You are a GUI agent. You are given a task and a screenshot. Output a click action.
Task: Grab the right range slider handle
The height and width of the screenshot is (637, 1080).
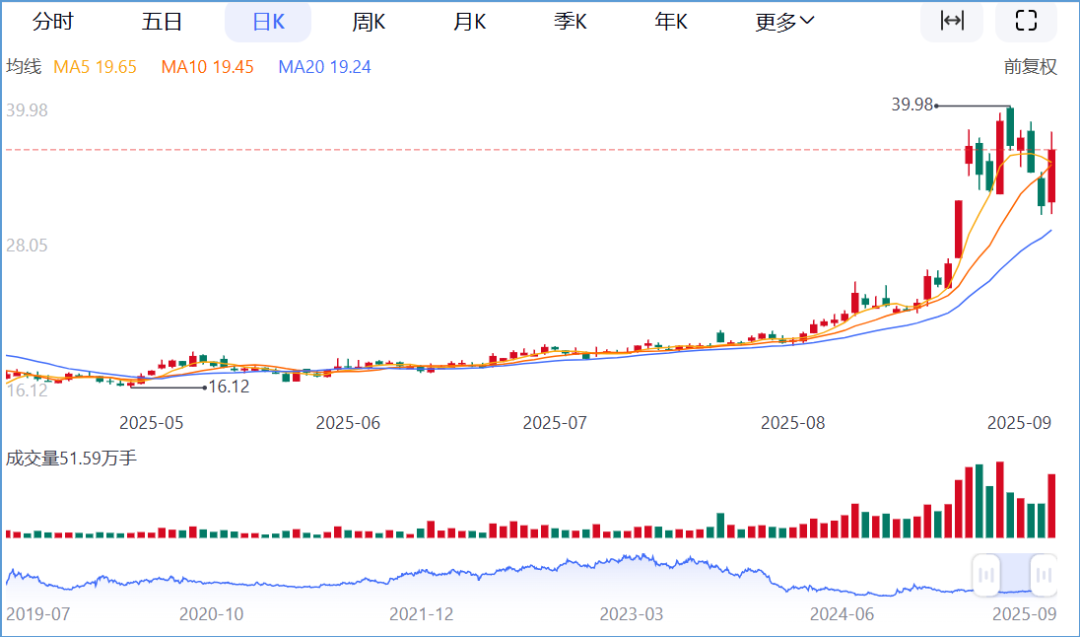pos(1044,574)
